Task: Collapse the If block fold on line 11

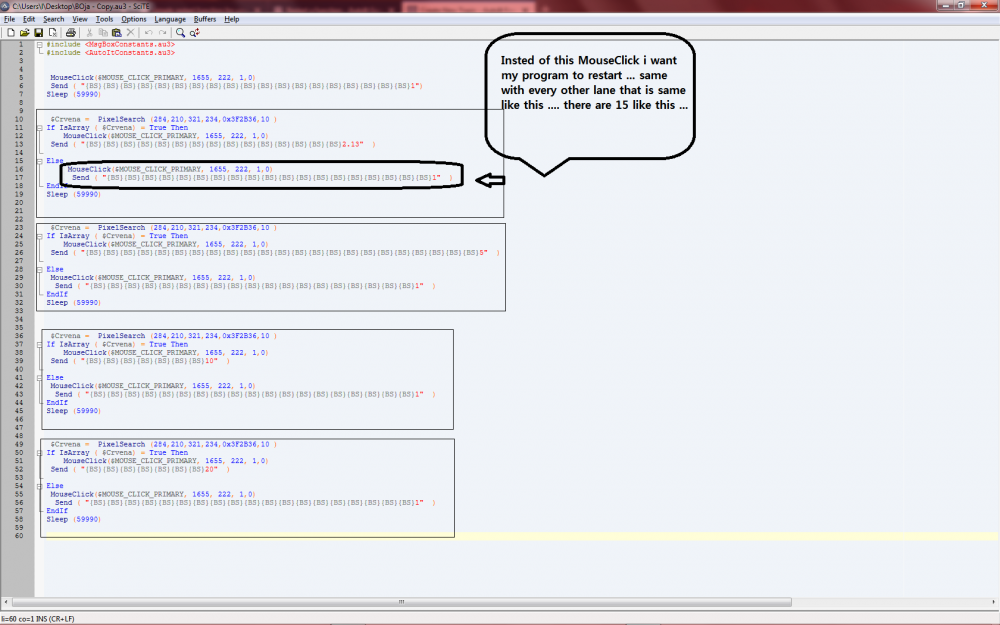Action: tap(40, 128)
